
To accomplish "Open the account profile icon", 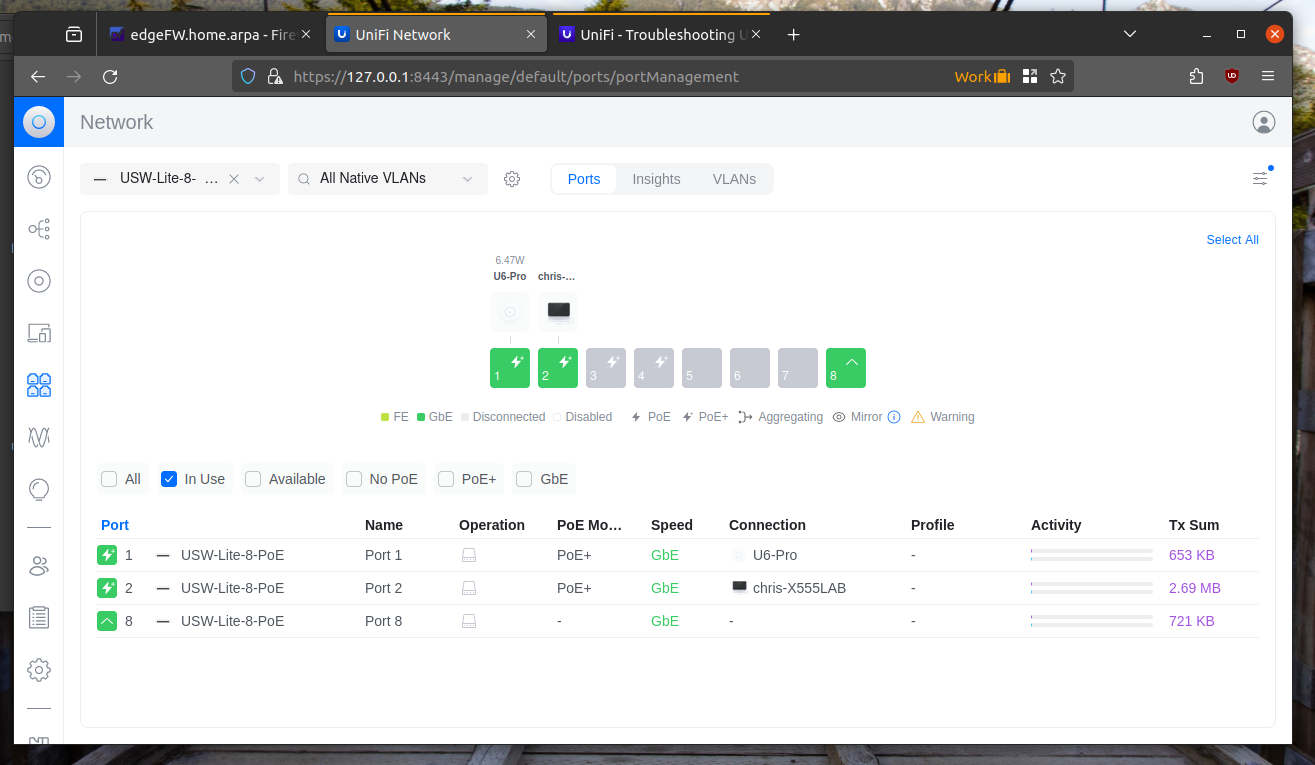I will click(1264, 122).
